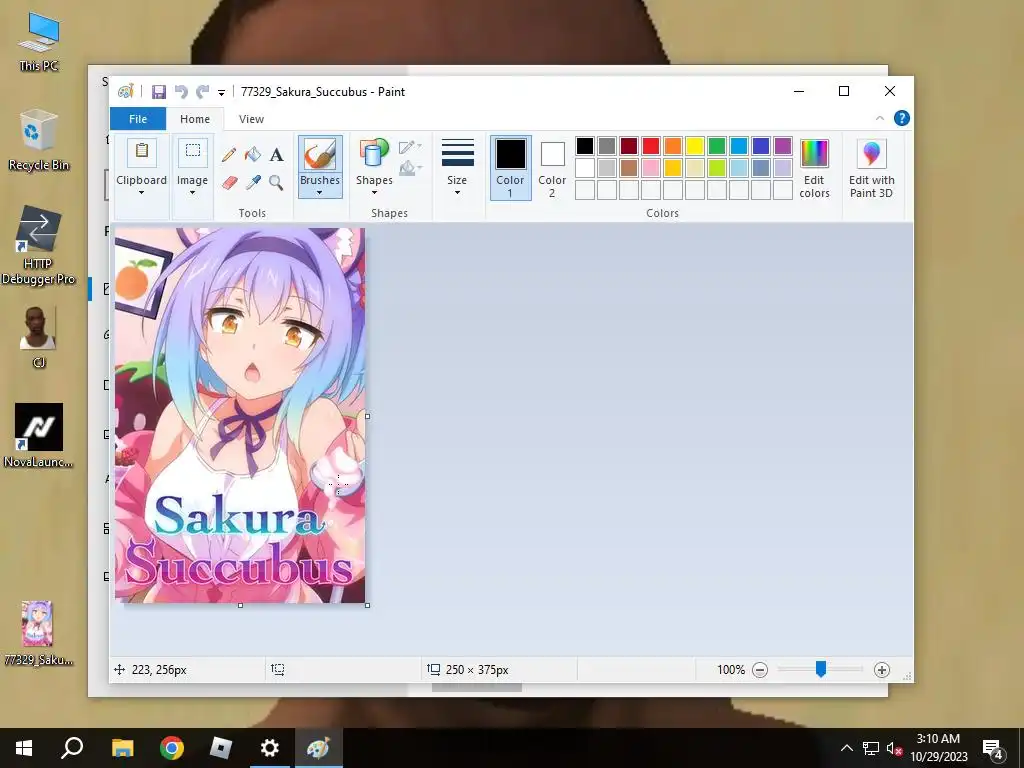The width and height of the screenshot is (1024, 768).
Task: Expand the Brushes dropdown arrow
Action: (x=319, y=193)
